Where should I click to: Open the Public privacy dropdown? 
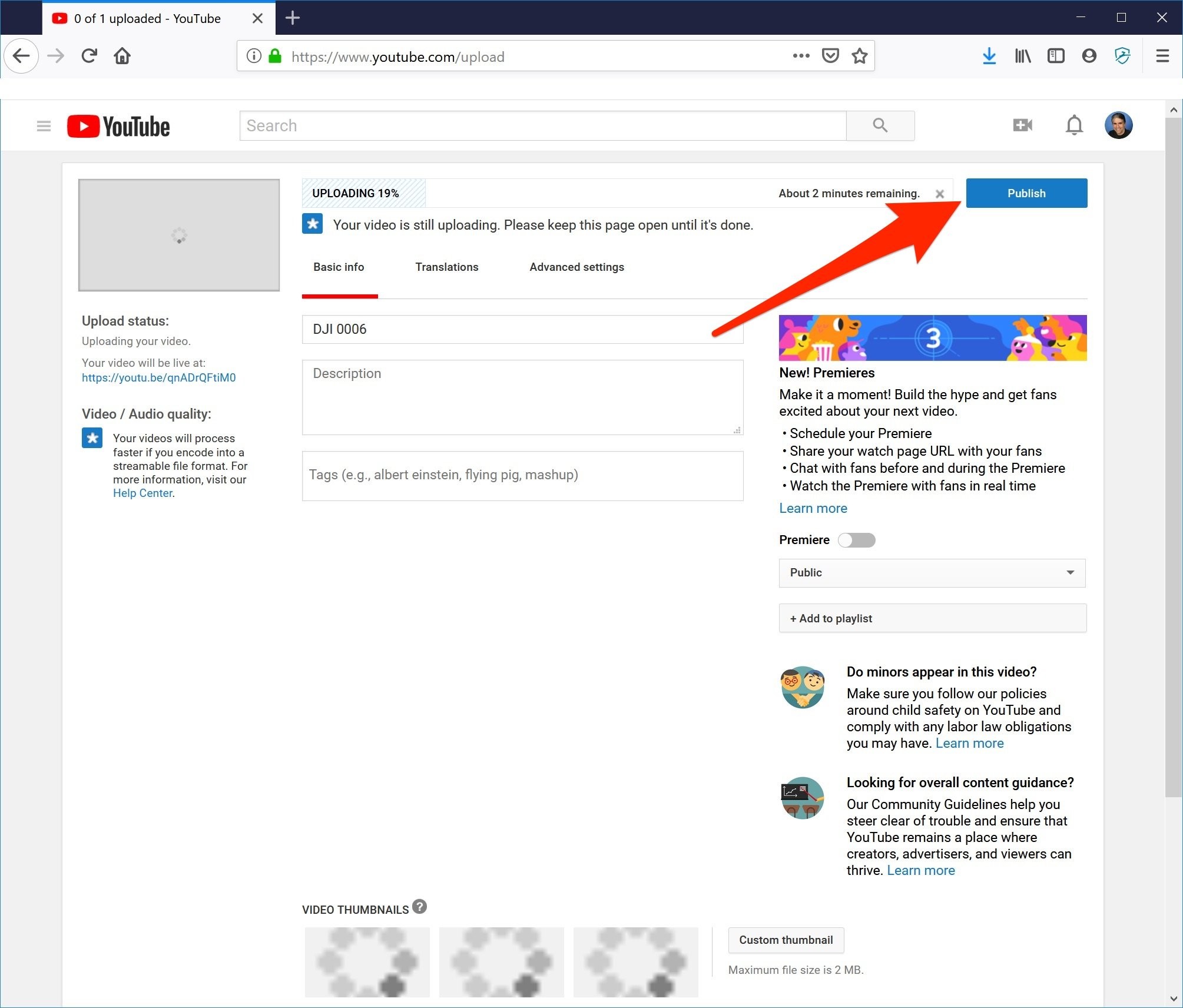932,573
